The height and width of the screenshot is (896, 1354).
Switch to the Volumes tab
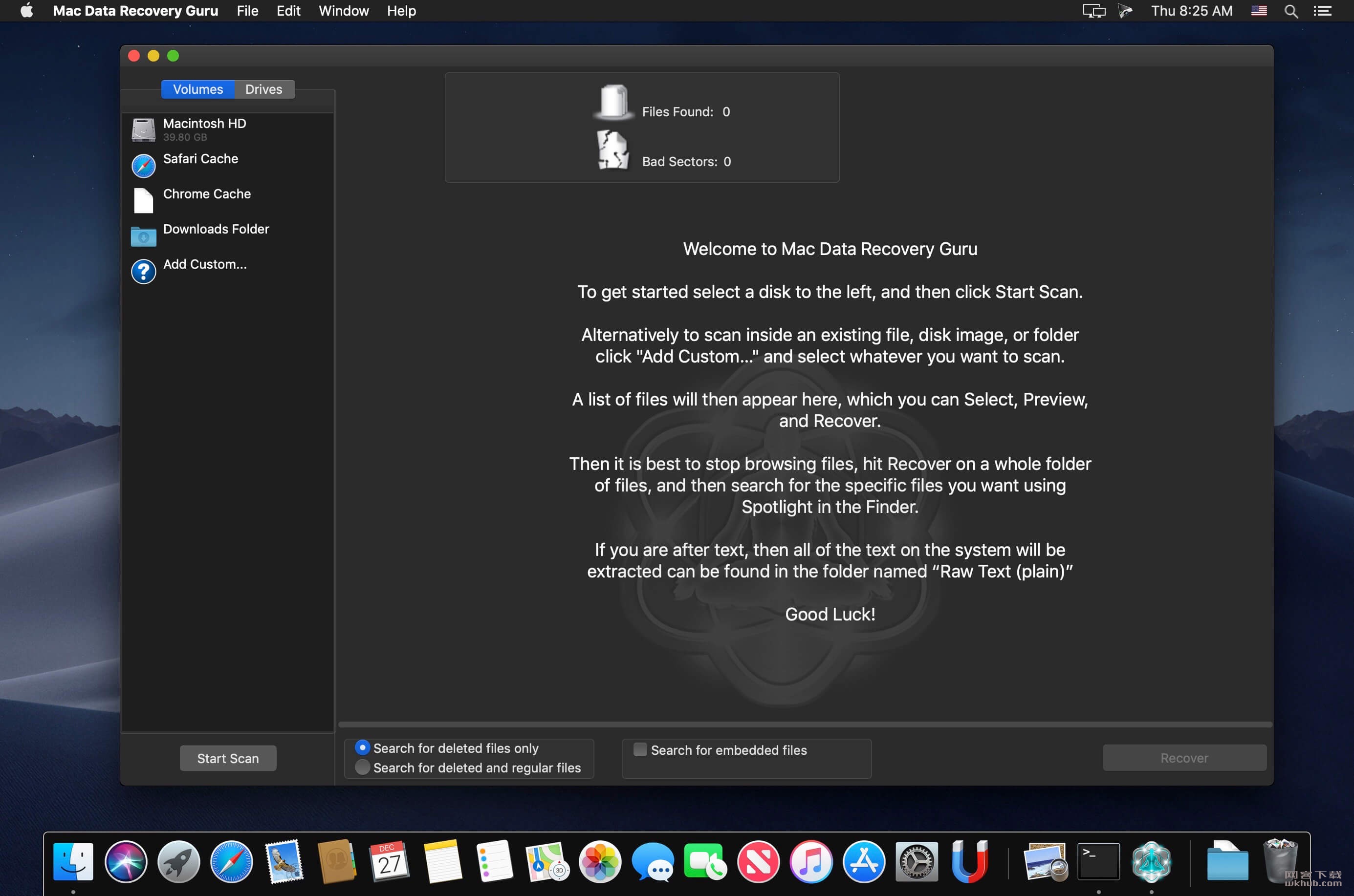[198, 89]
